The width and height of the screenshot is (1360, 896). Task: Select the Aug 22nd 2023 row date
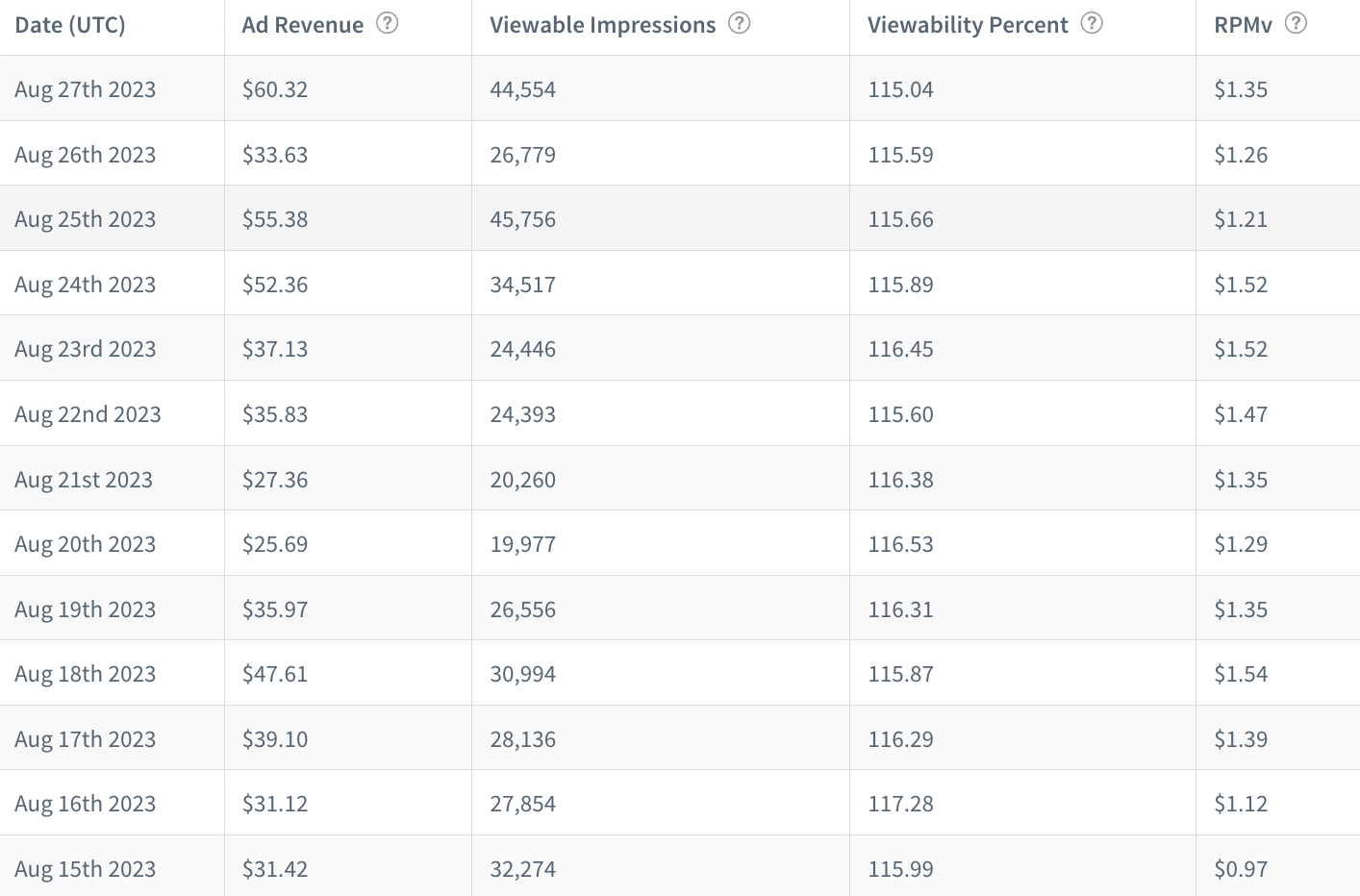coord(88,414)
